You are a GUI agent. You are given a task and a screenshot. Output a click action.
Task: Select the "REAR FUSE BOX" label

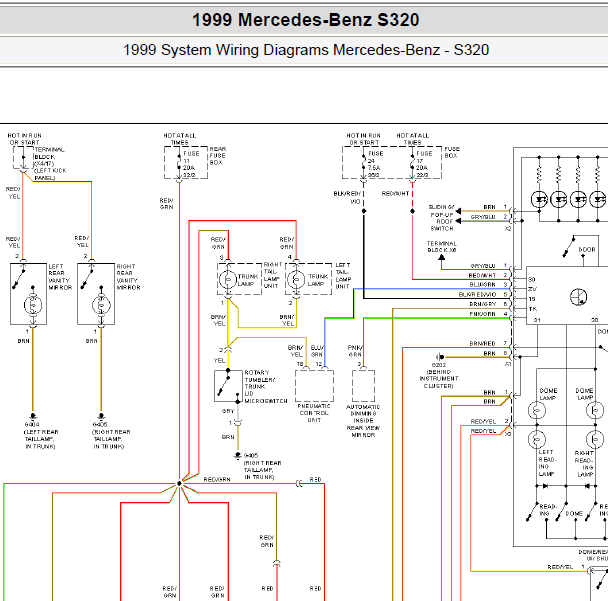coord(218,155)
